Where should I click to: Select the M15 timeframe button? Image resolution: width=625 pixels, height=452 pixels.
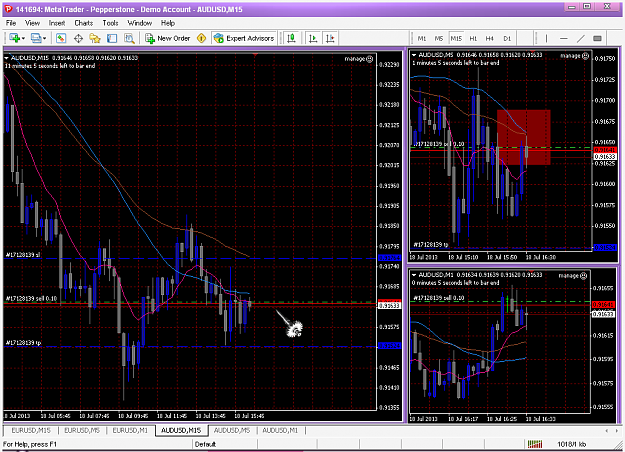(x=456, y=39)
